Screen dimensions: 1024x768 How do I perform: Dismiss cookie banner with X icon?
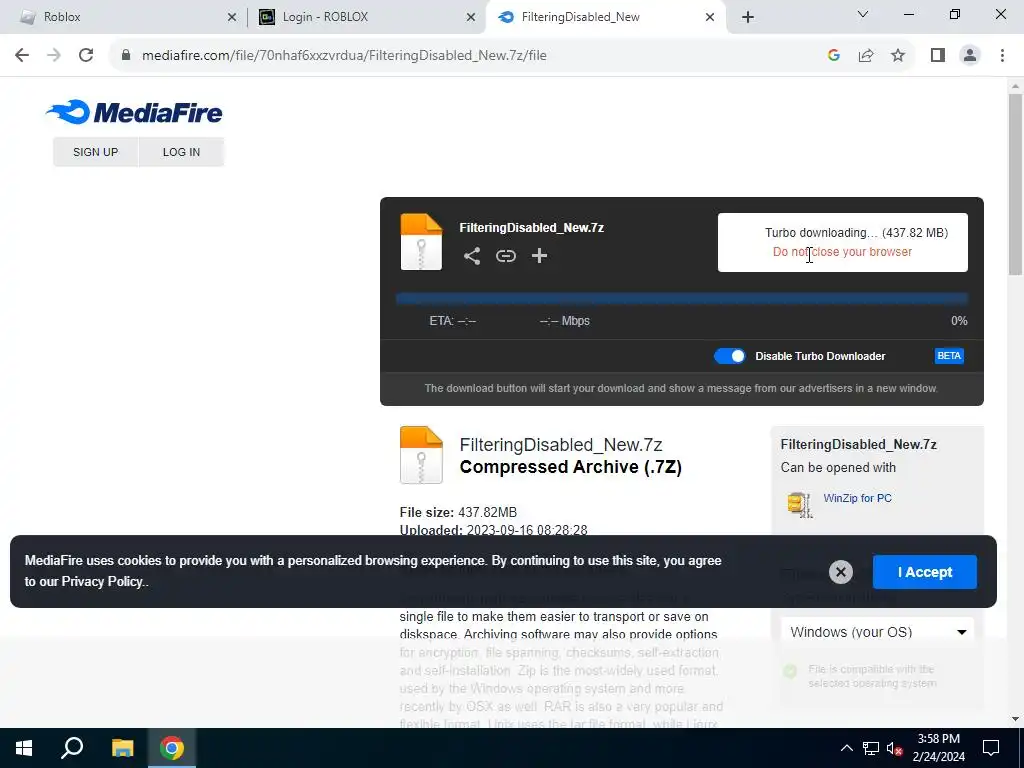tap(840, 572)
